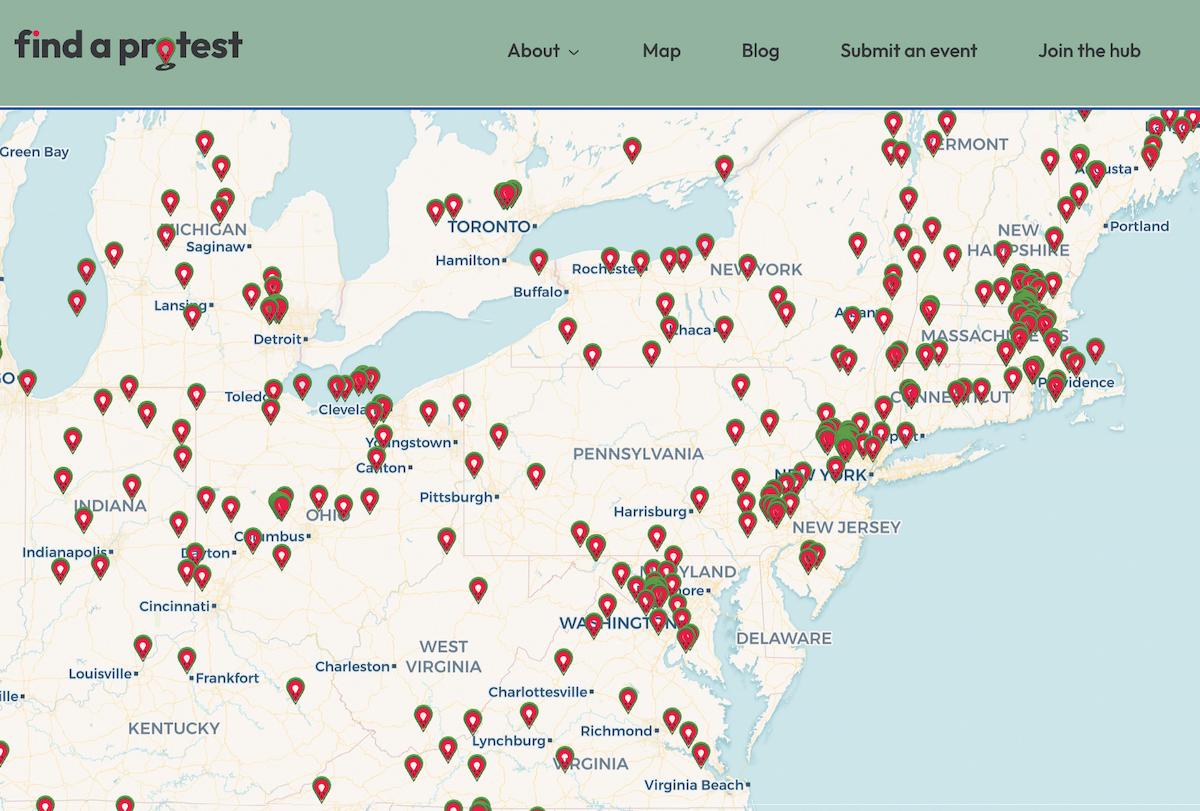The width and height of the screenshot is (1200, 811).
Task: Select the pin directly above Louisville
Action: (143, 646)
